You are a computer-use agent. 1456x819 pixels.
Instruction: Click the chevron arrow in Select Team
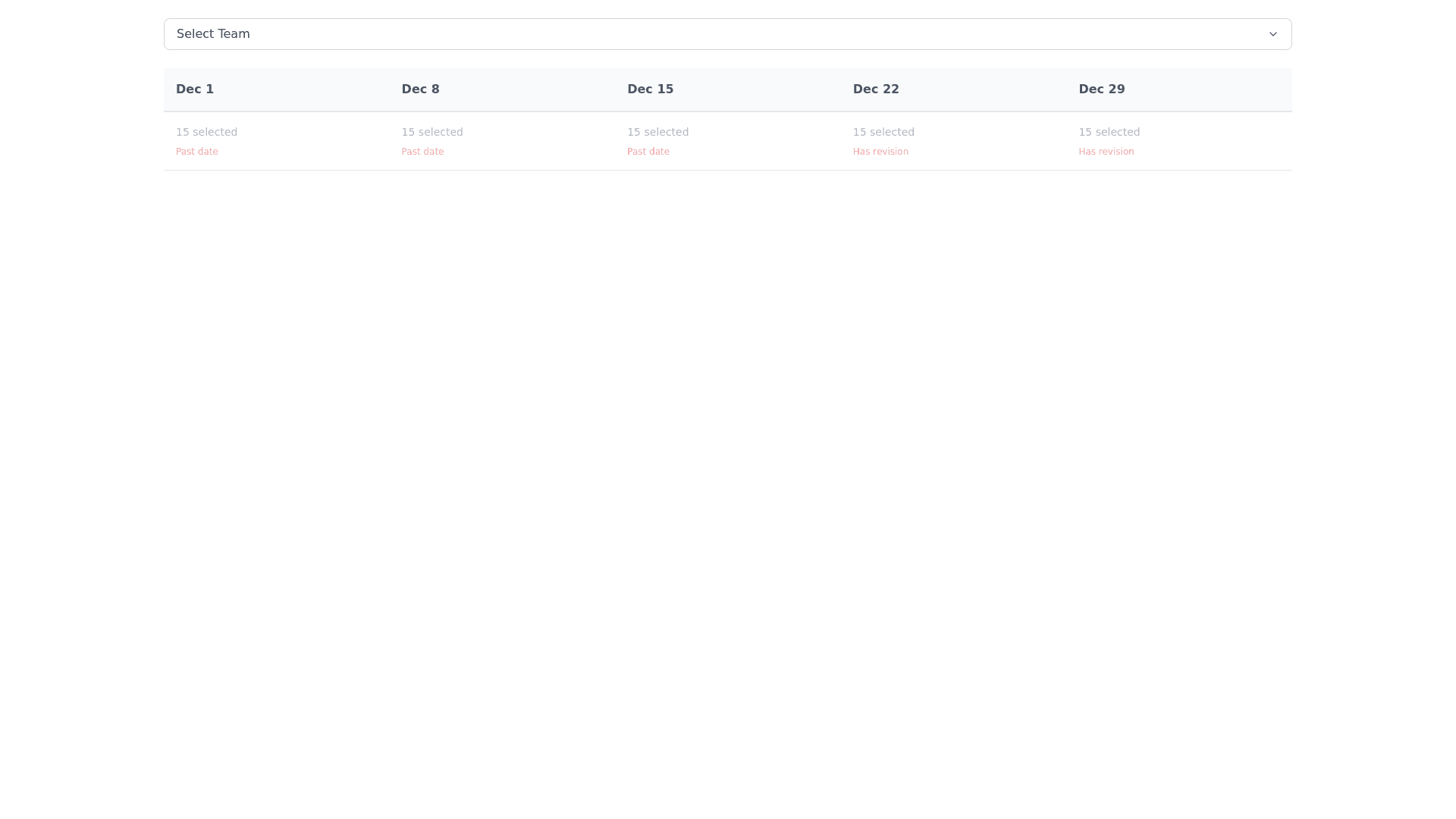[x=1272, y=34]
